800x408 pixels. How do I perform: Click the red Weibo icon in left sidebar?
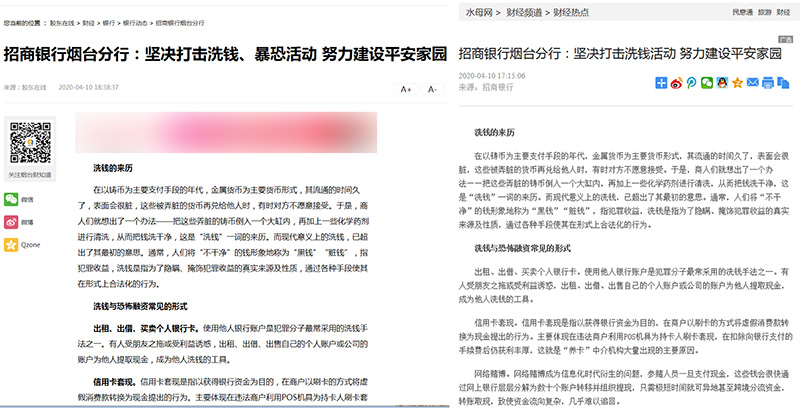point(11,222)
